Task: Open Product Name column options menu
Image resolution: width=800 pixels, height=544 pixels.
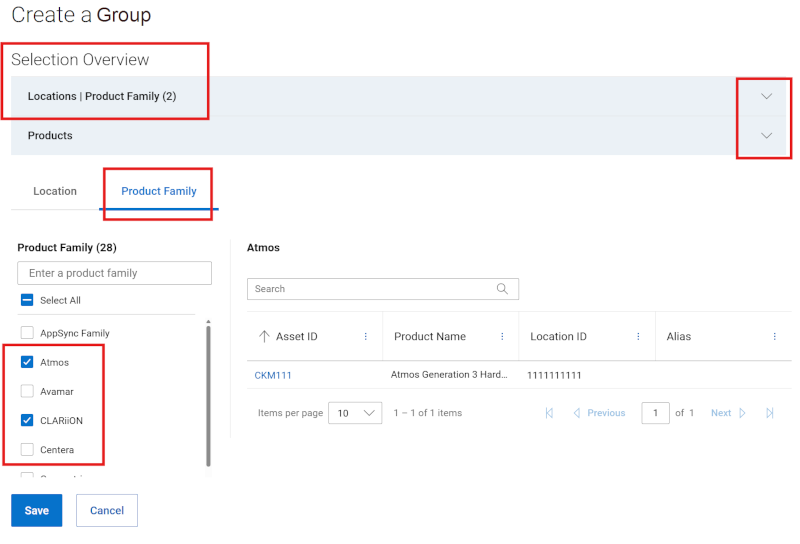Action: 502,337
